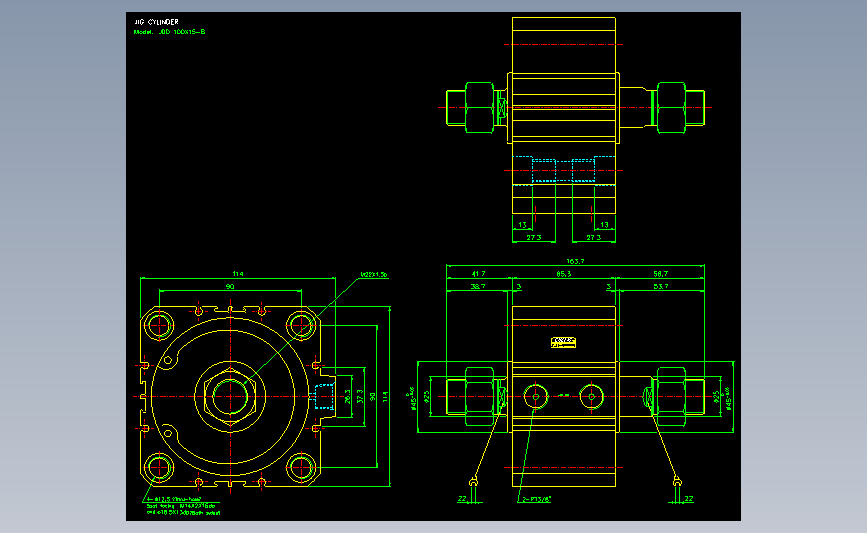Select the 85.3 body length dimension

563,274
